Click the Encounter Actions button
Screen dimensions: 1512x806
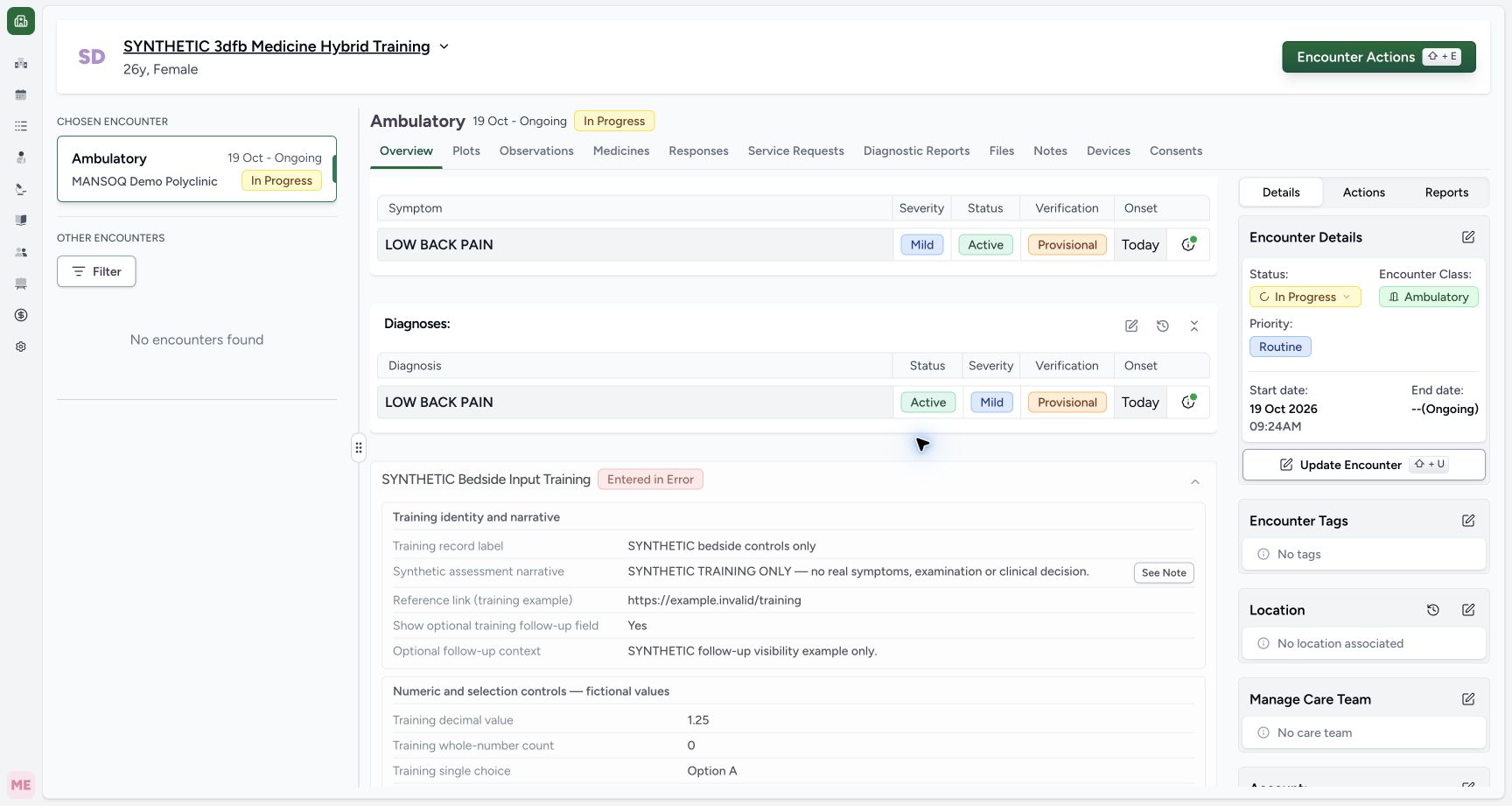click(x=1379, y=57)
